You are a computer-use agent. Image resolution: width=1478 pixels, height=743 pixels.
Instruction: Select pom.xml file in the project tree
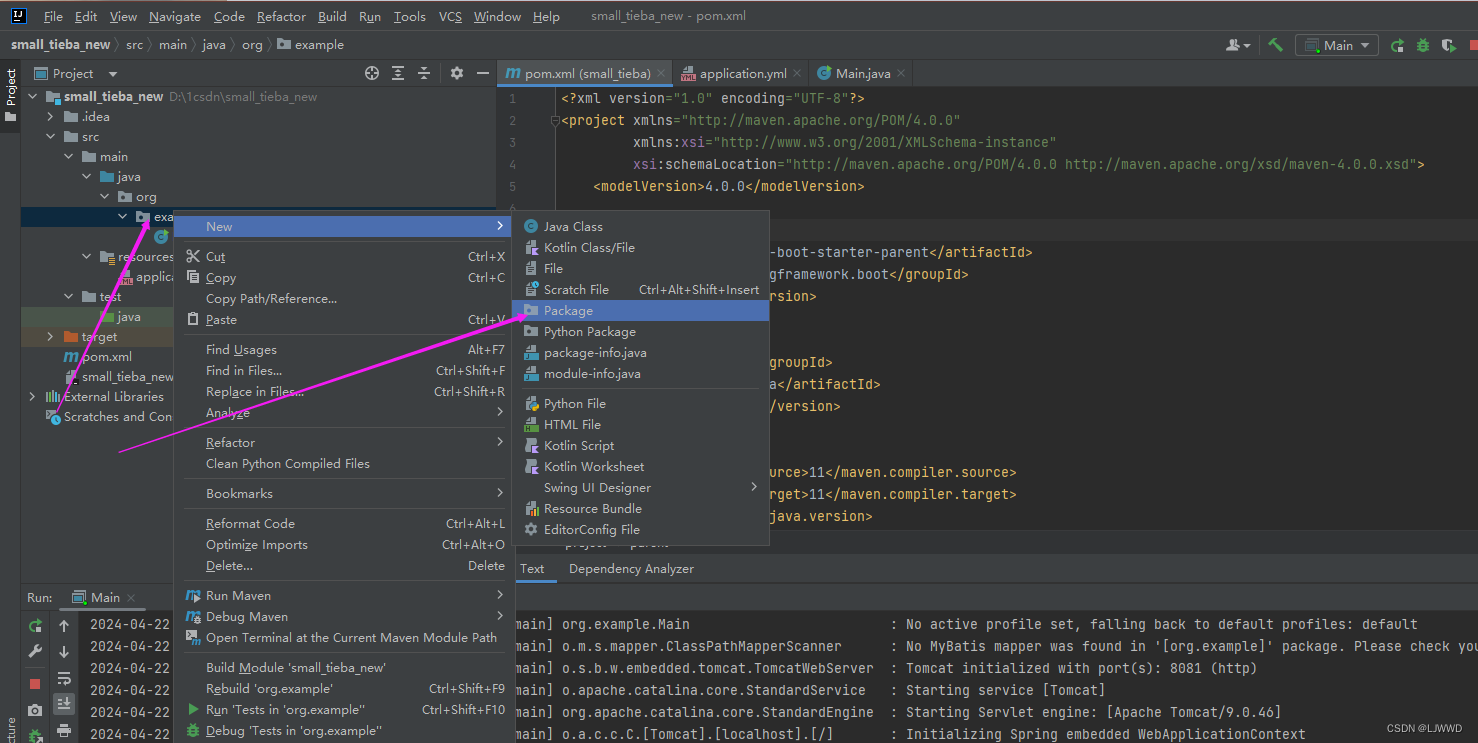(106, 357)
